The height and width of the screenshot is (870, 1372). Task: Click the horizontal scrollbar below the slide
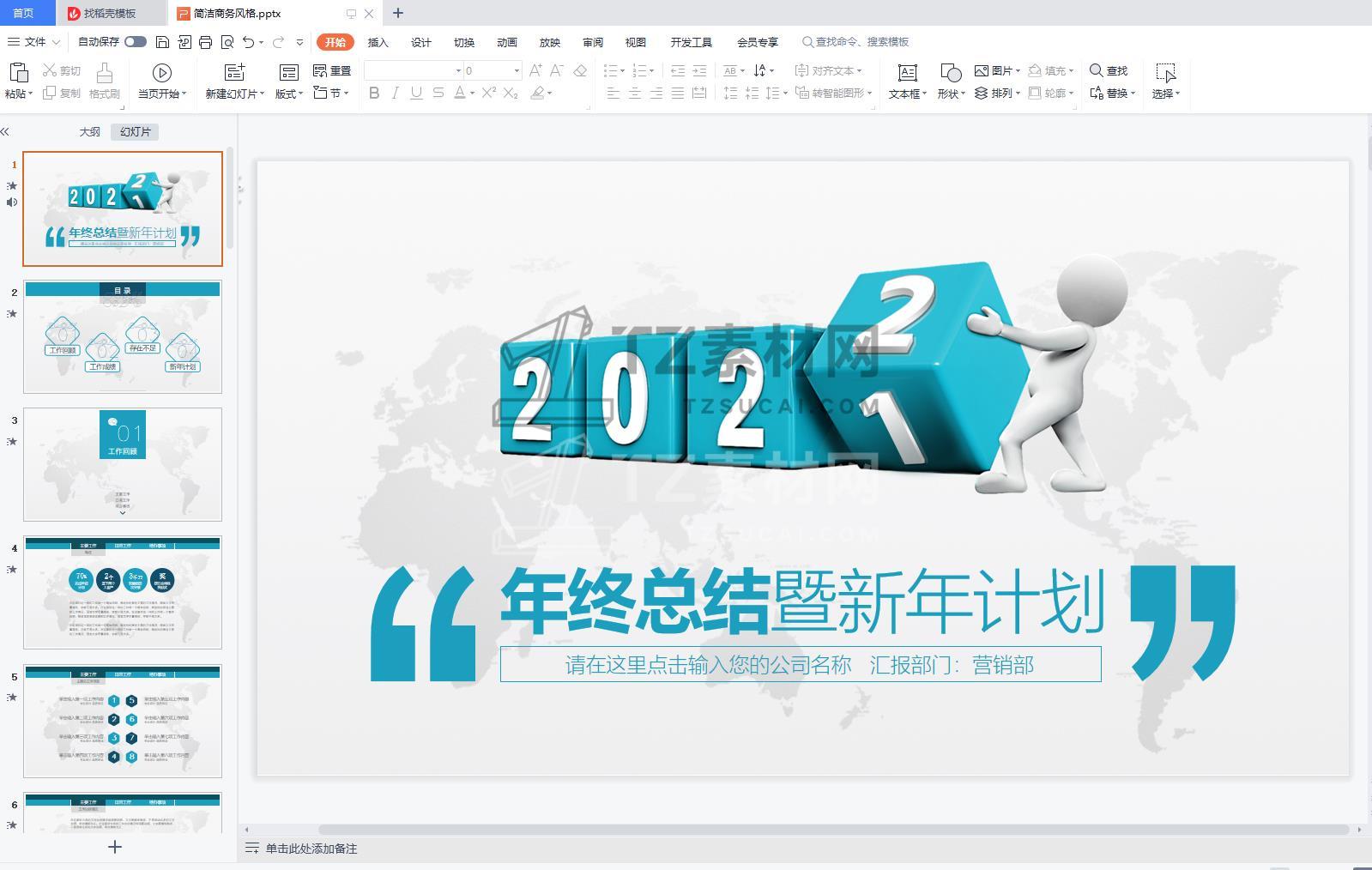click(834, 829)
